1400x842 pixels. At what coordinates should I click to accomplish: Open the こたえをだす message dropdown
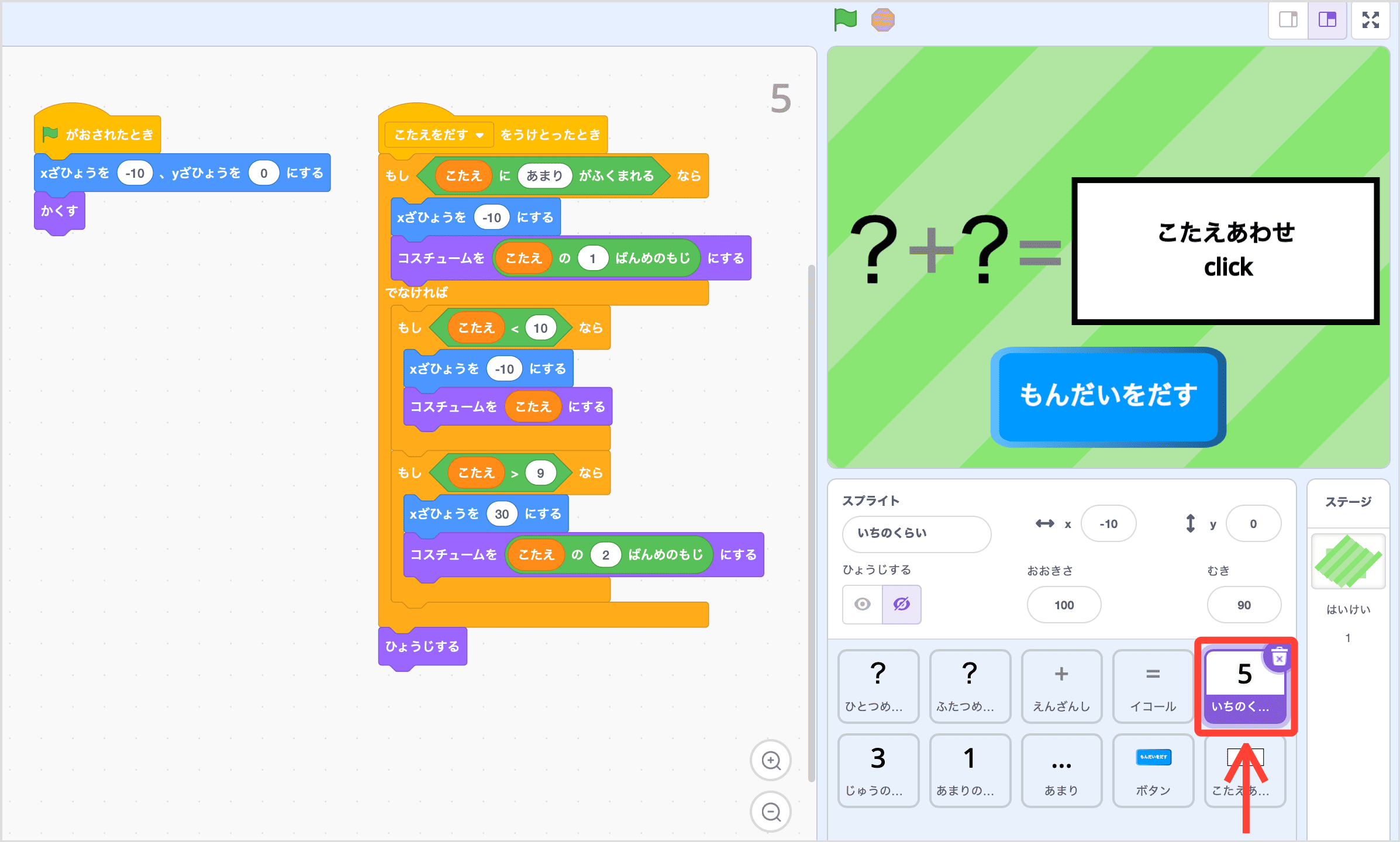[480, 134]
